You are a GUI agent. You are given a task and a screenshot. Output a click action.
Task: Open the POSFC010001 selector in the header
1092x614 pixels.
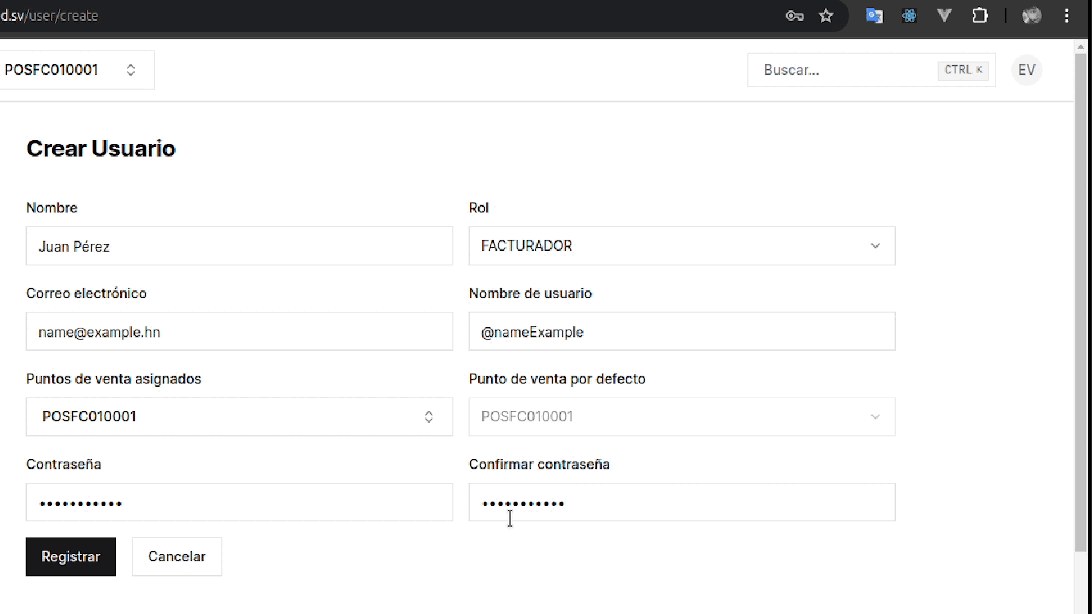(77, 69)
